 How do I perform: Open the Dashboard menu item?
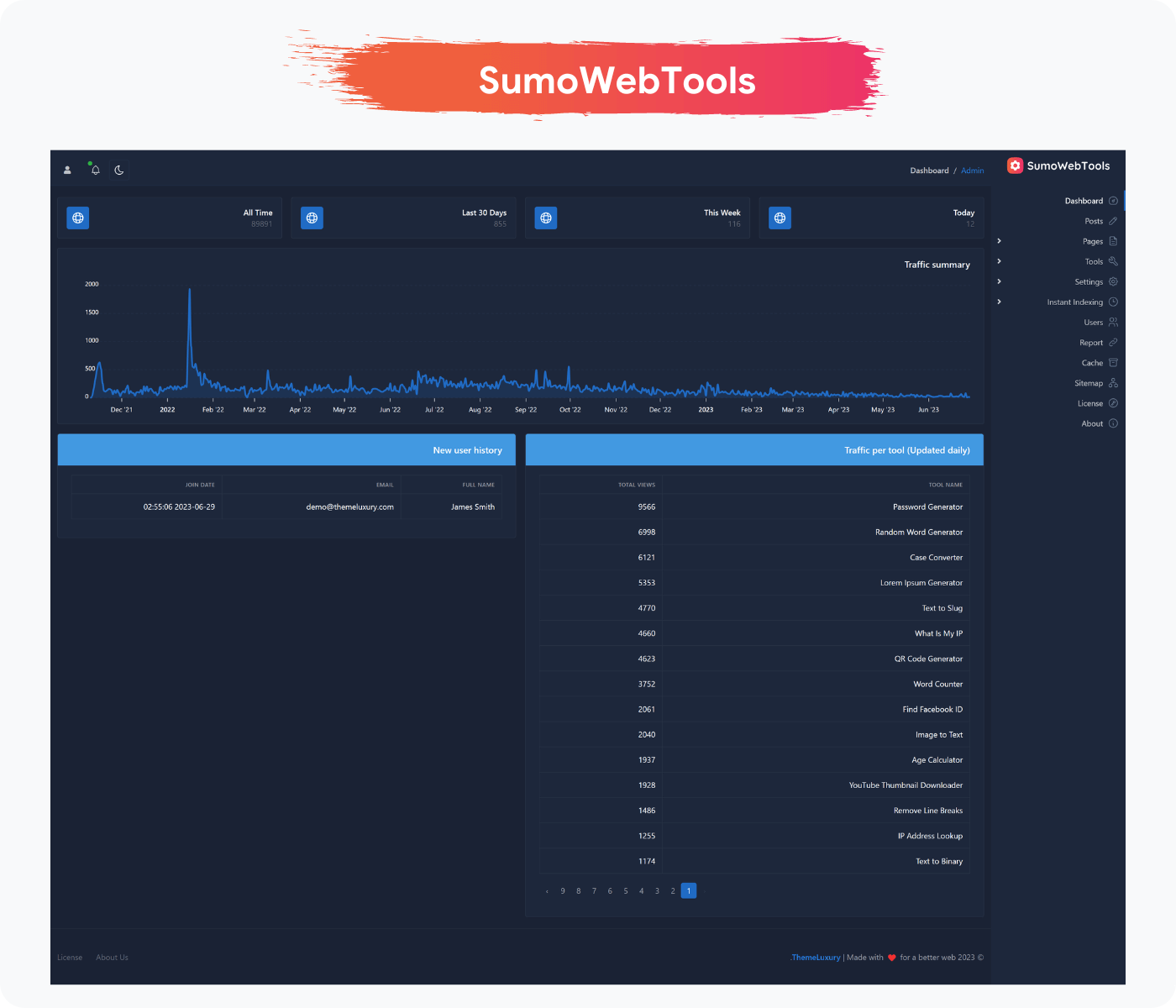coord(1084,201)
